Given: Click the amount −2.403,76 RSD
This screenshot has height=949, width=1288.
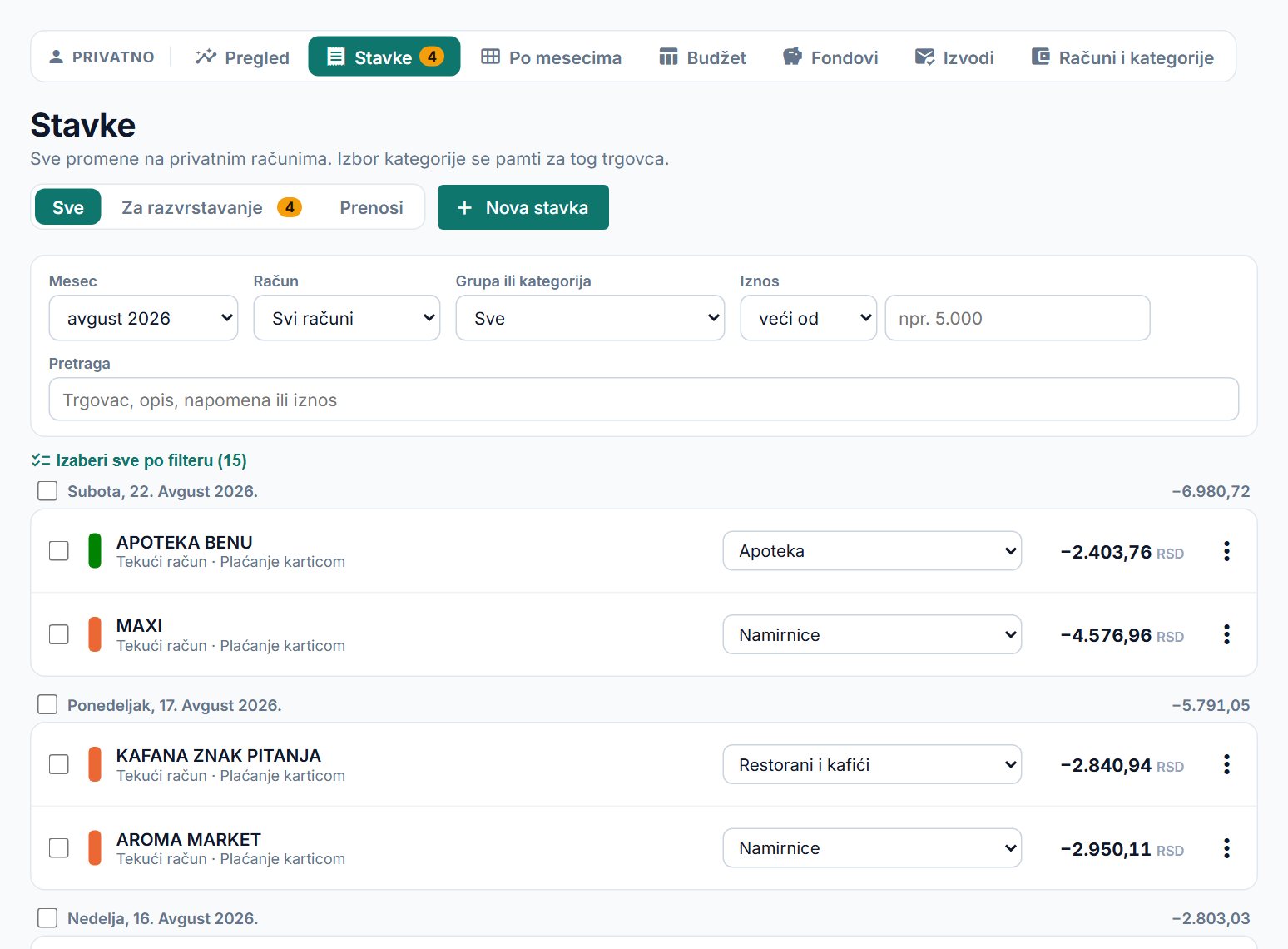Looking at the screenshot, I should (x=1122, y=552).
